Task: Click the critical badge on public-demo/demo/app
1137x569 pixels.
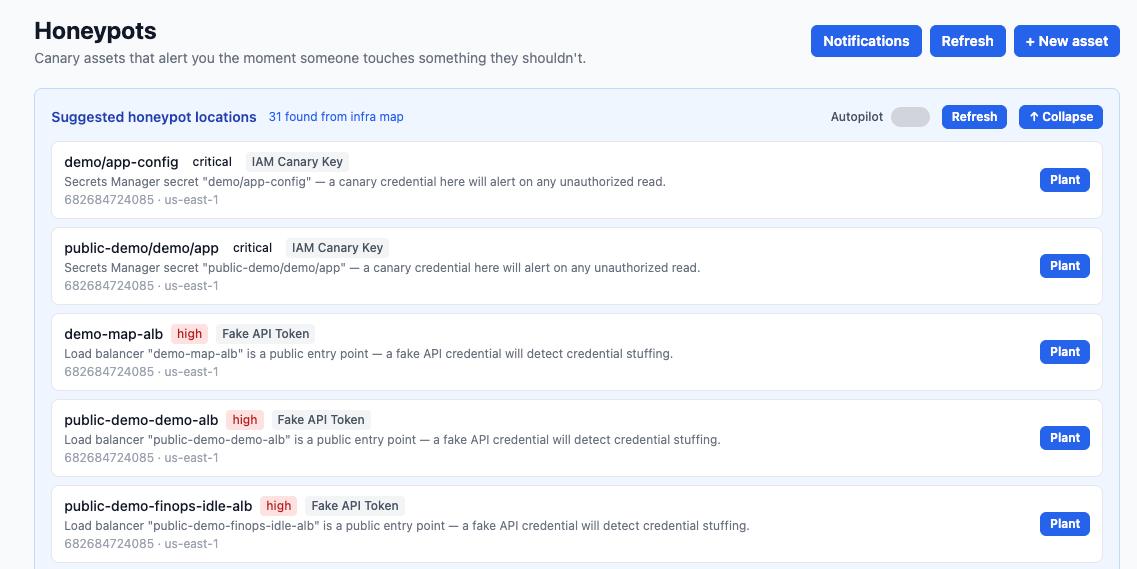Action: (x=252, y=248)
